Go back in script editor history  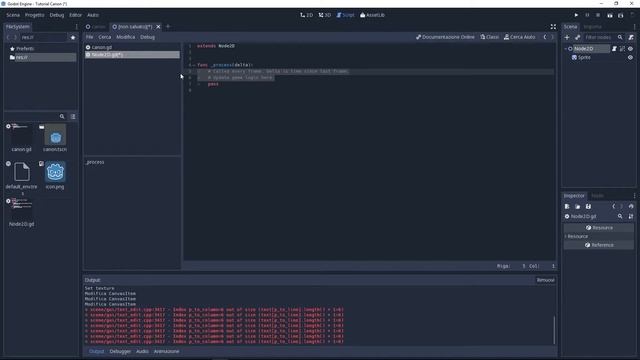pos(544,37)
